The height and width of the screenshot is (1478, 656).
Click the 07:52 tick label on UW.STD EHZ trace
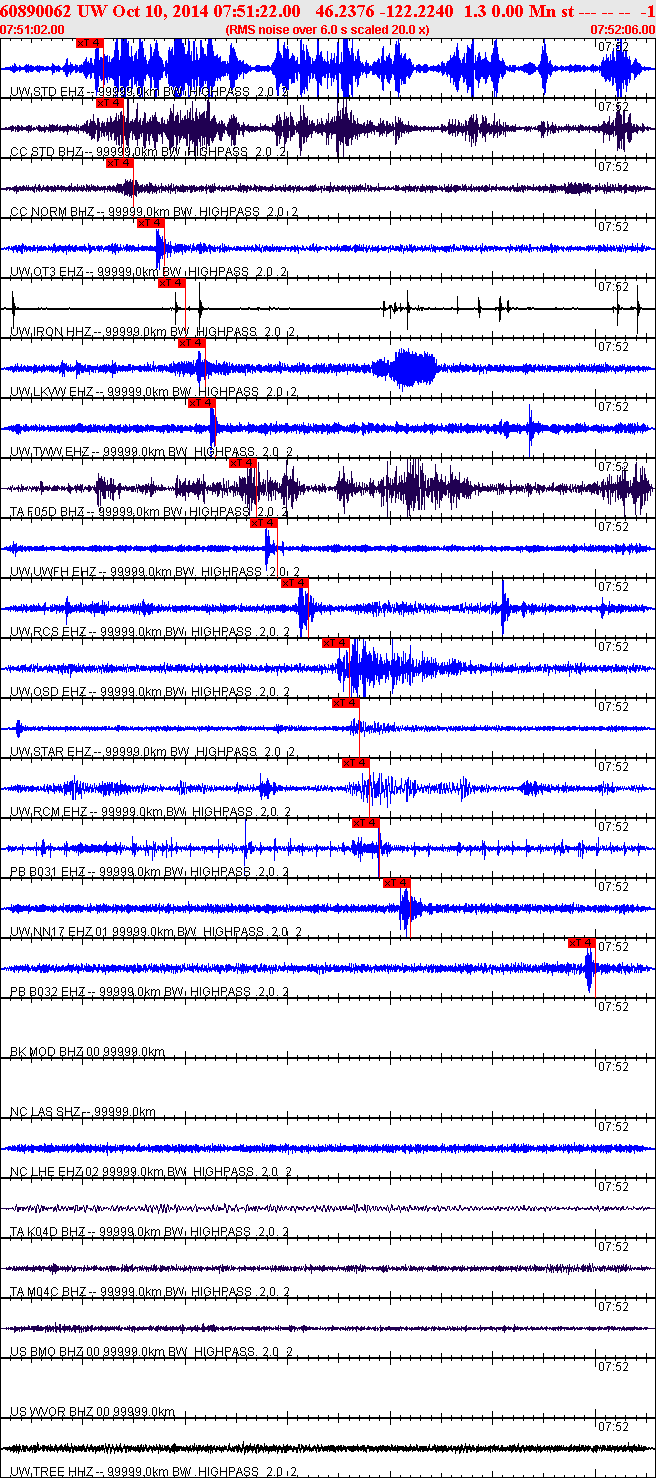point(613,46)
